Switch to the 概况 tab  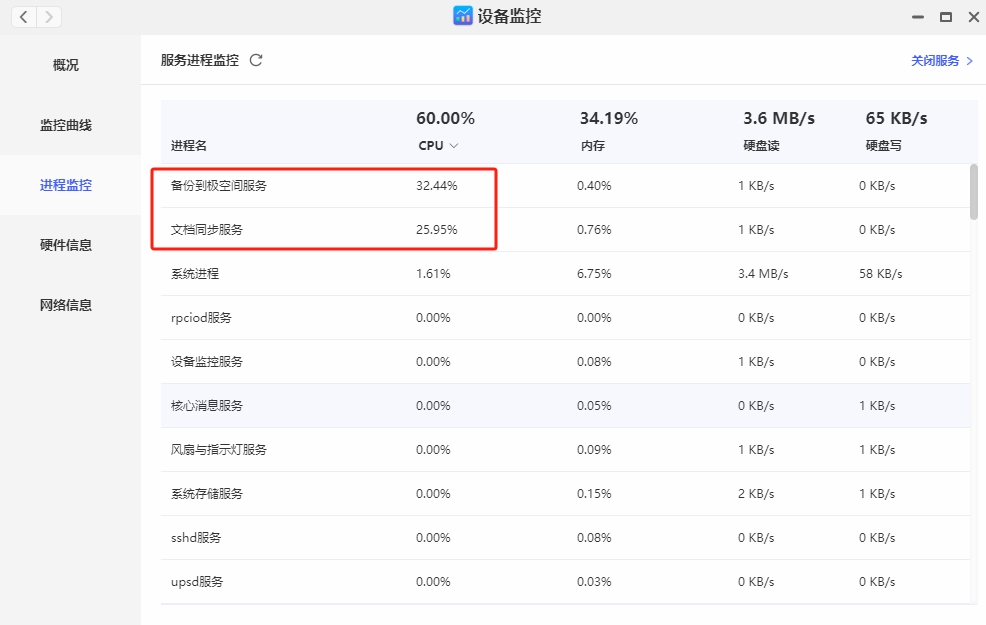coord(66,65)
